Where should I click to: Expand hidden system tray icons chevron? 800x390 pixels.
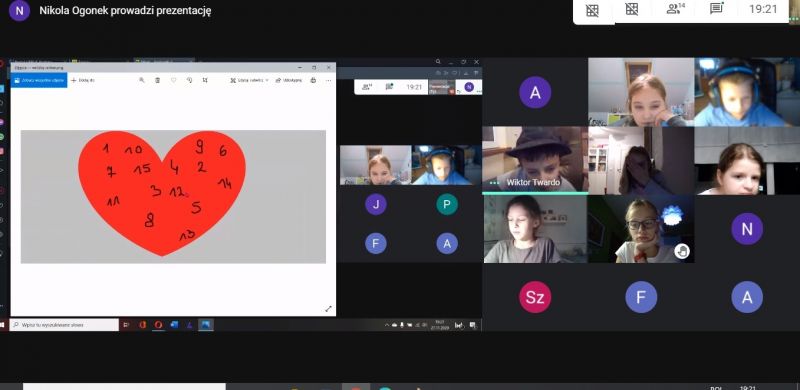point(387,325)
